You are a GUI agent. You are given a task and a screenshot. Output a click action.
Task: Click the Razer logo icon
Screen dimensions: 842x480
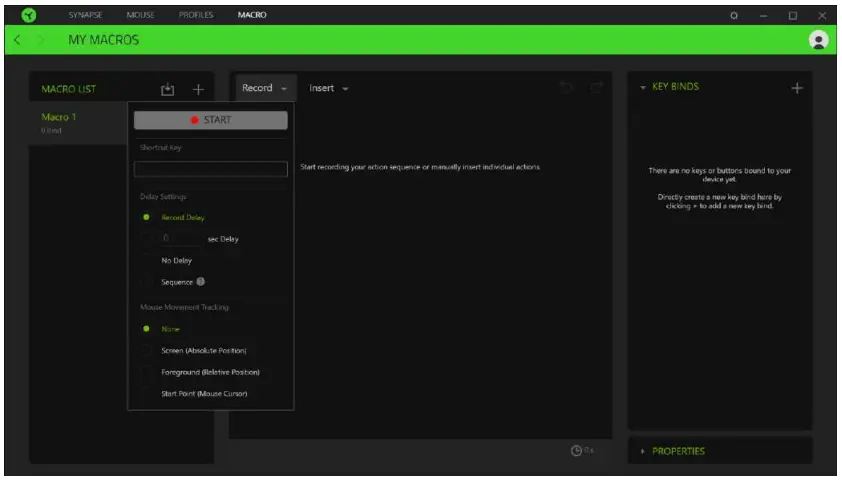(28, 15)
